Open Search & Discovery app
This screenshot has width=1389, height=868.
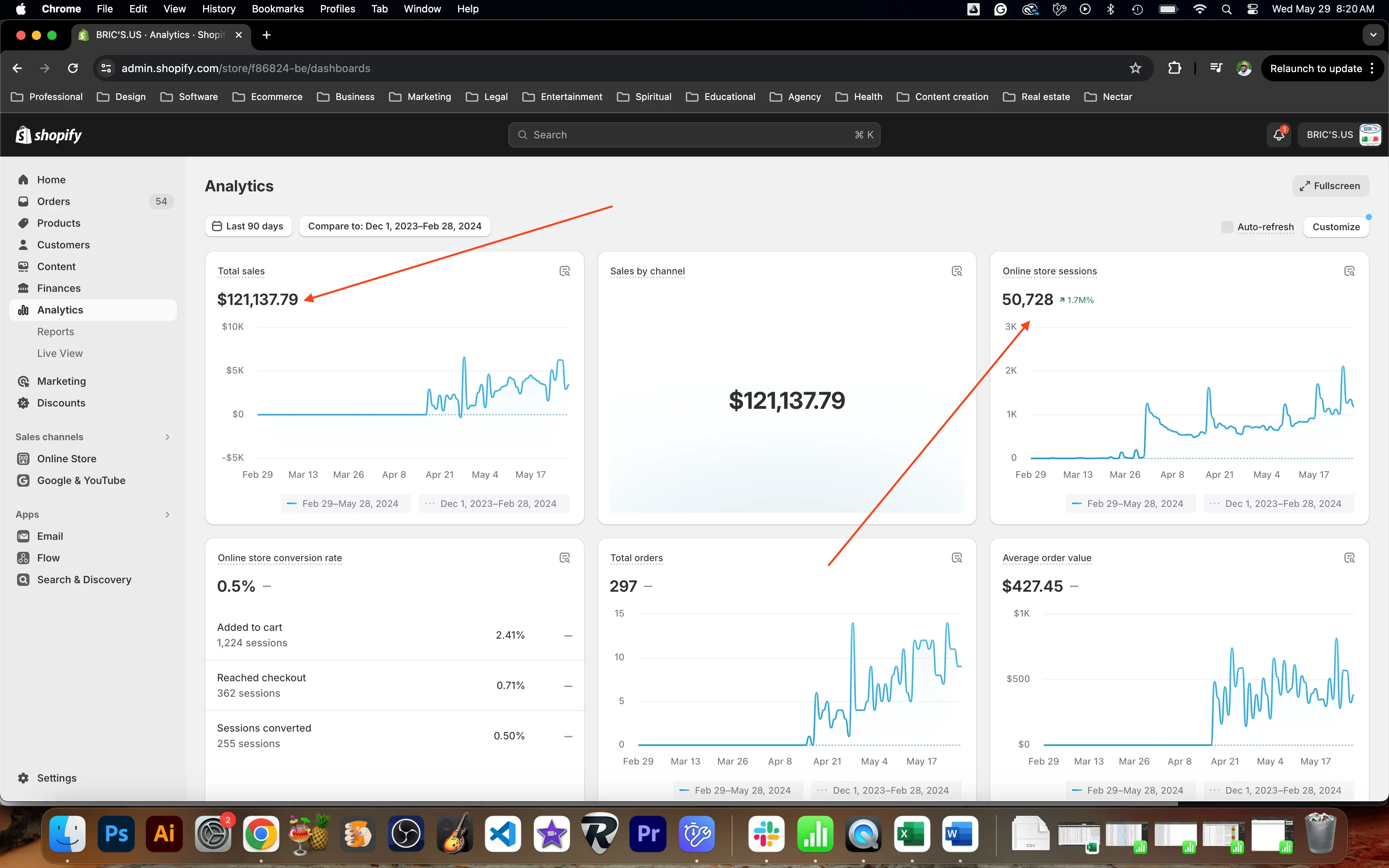coord(84,580)
